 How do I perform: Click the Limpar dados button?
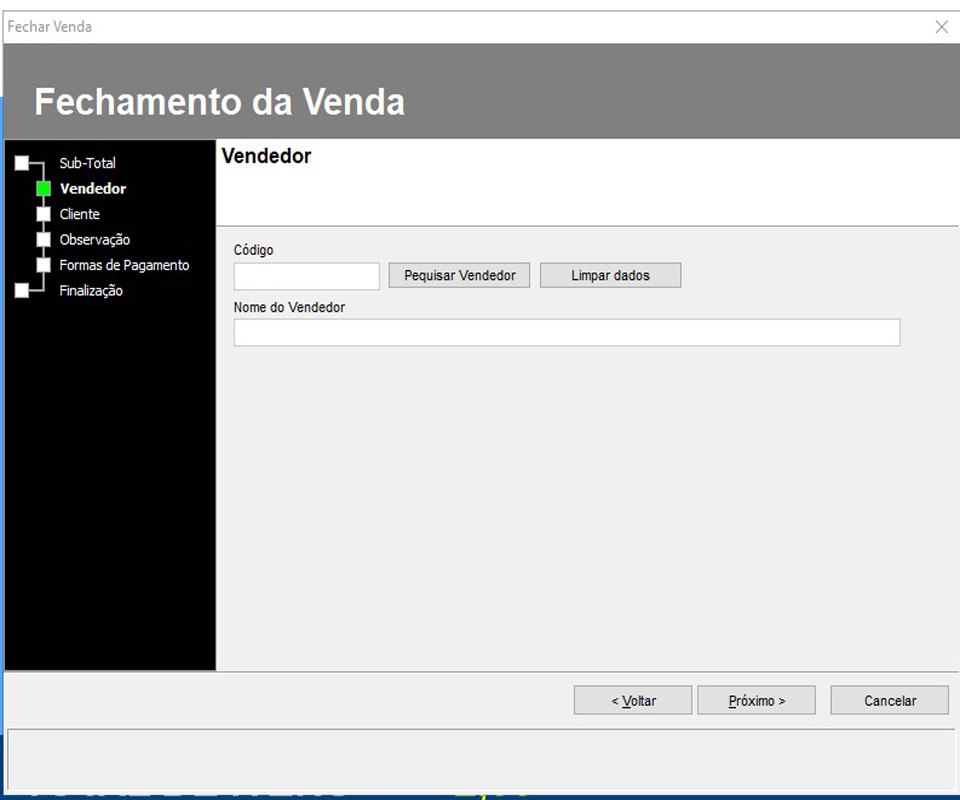(610, 275)
